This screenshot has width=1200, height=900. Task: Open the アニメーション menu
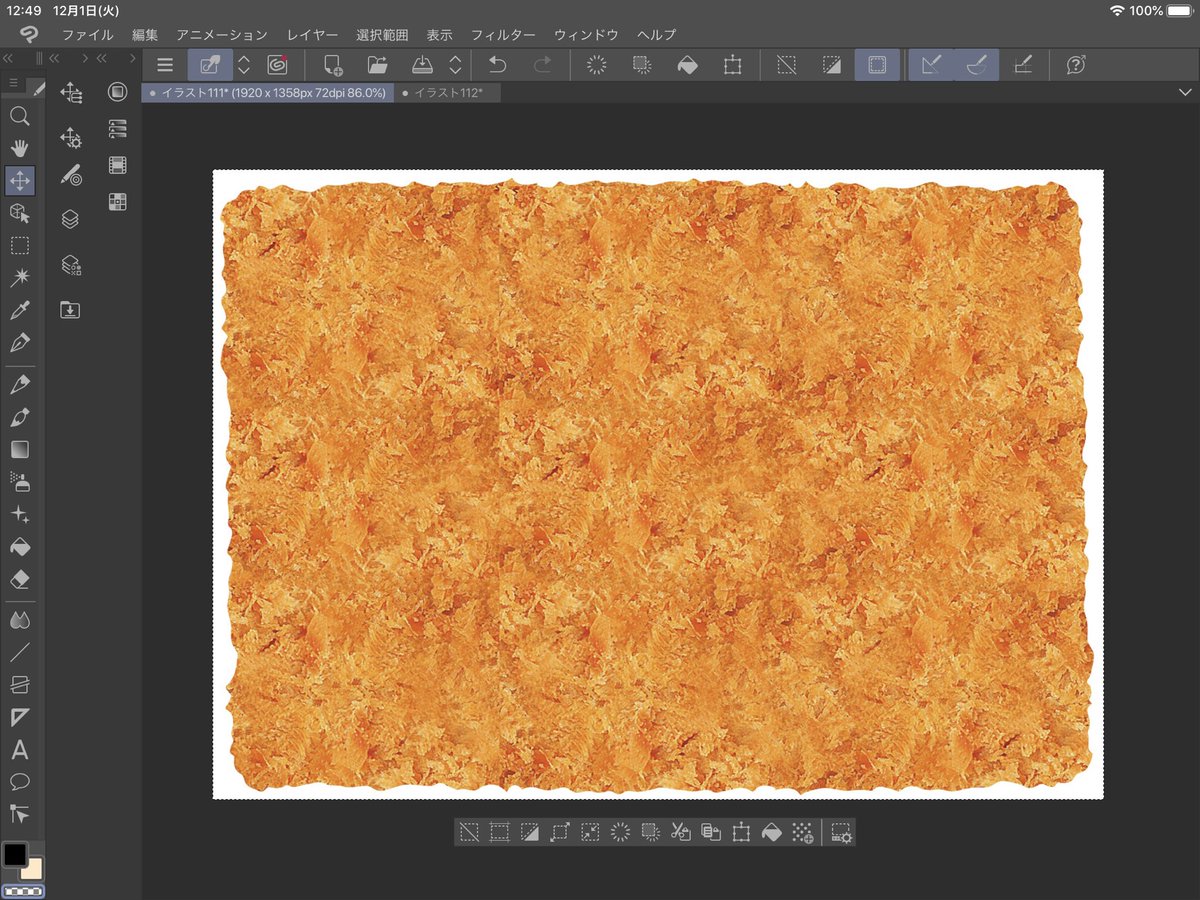pos(222,35)
